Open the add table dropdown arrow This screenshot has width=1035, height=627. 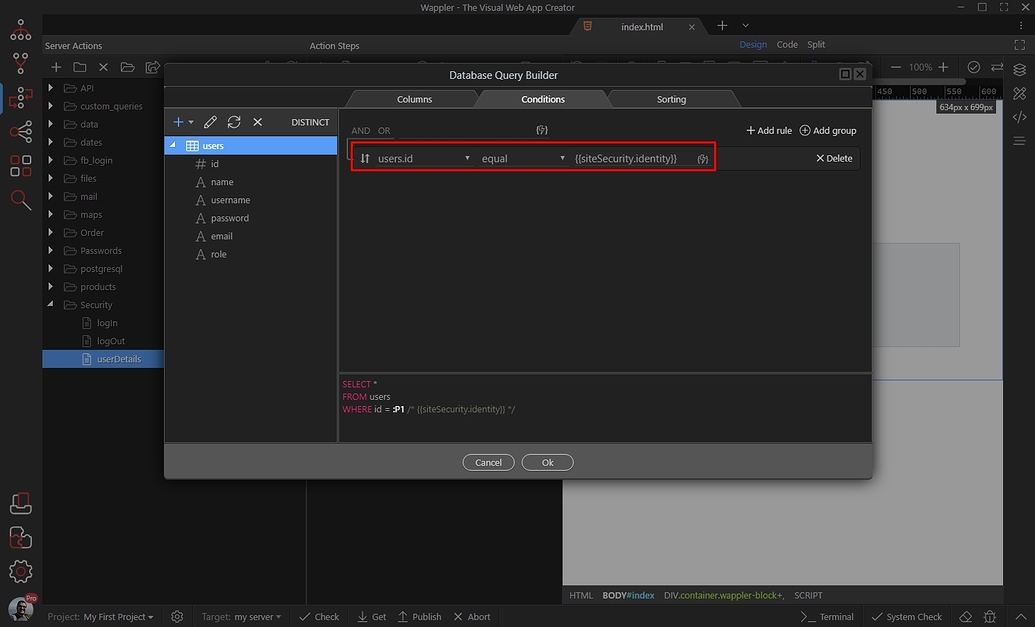click(191, 122)
